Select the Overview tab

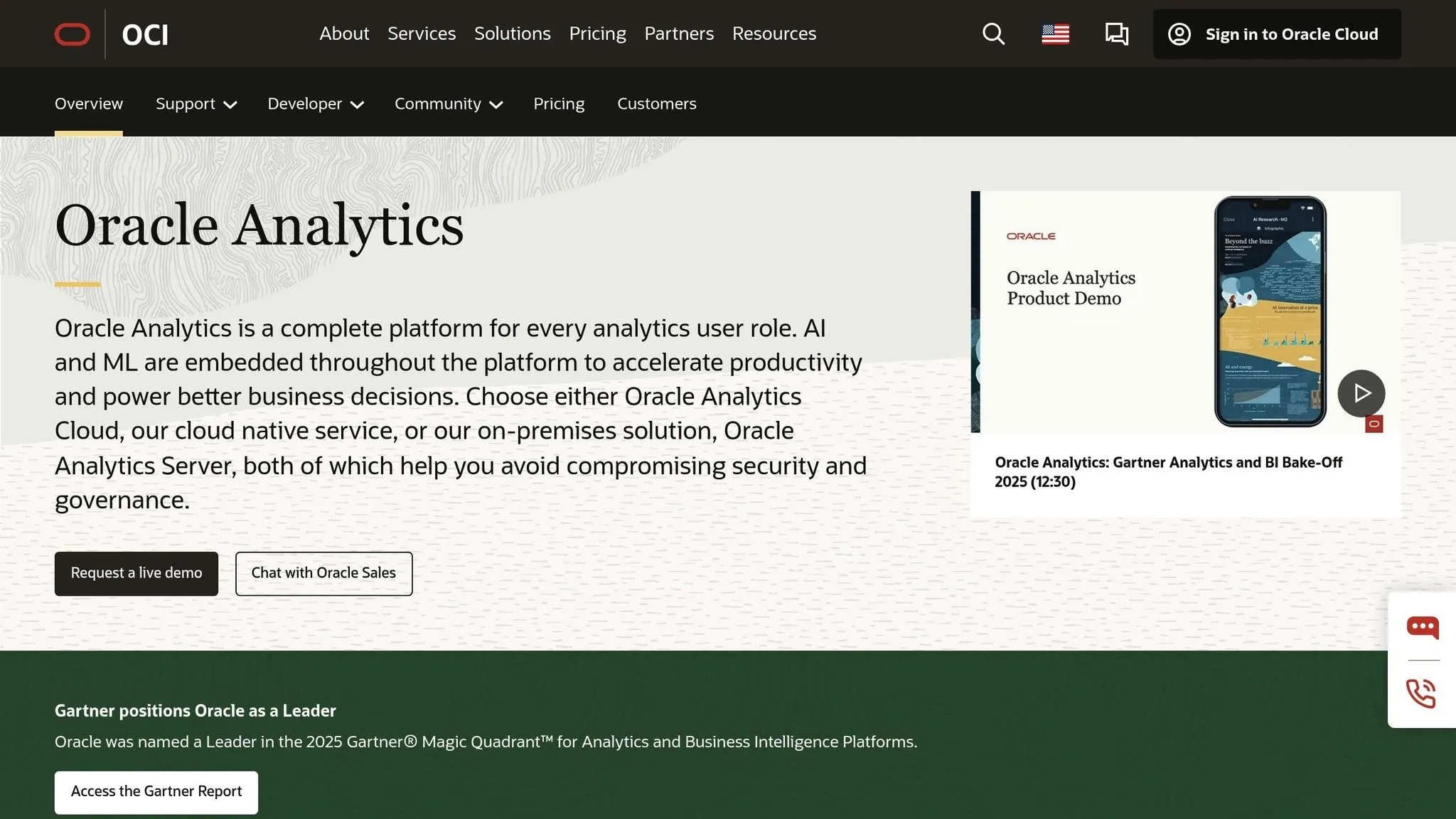coord(89,104)
